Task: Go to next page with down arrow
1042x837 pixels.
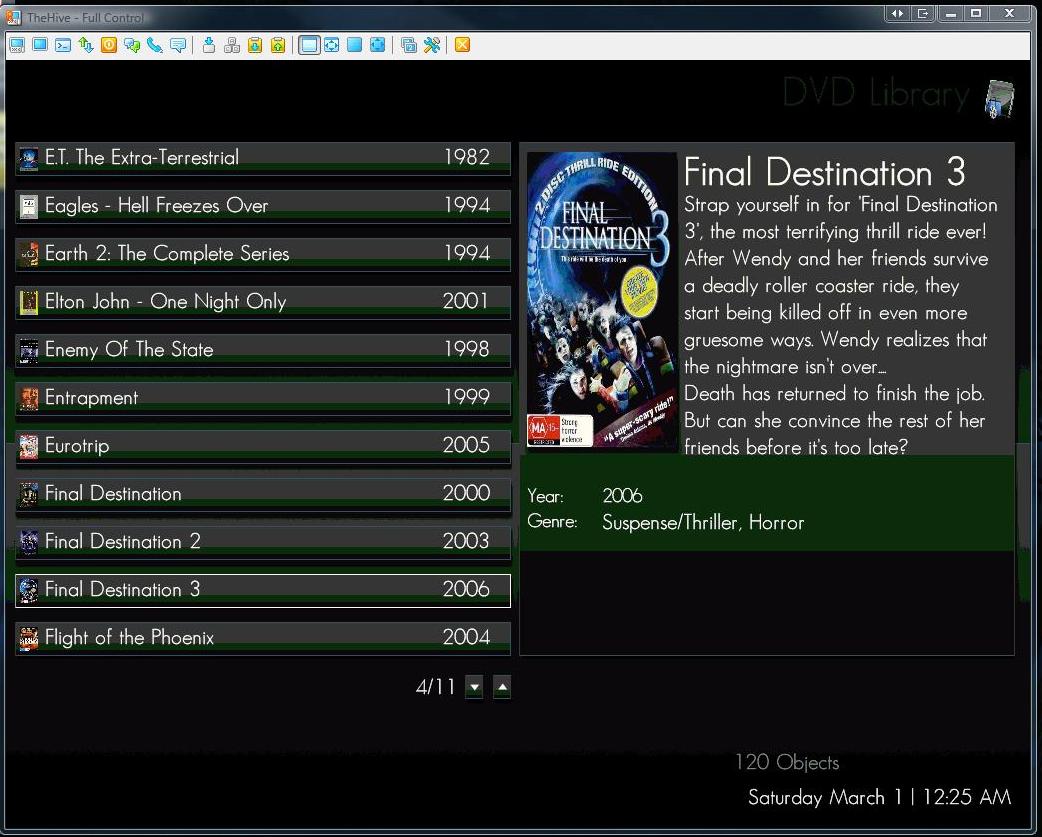Action: pos(474,687)
